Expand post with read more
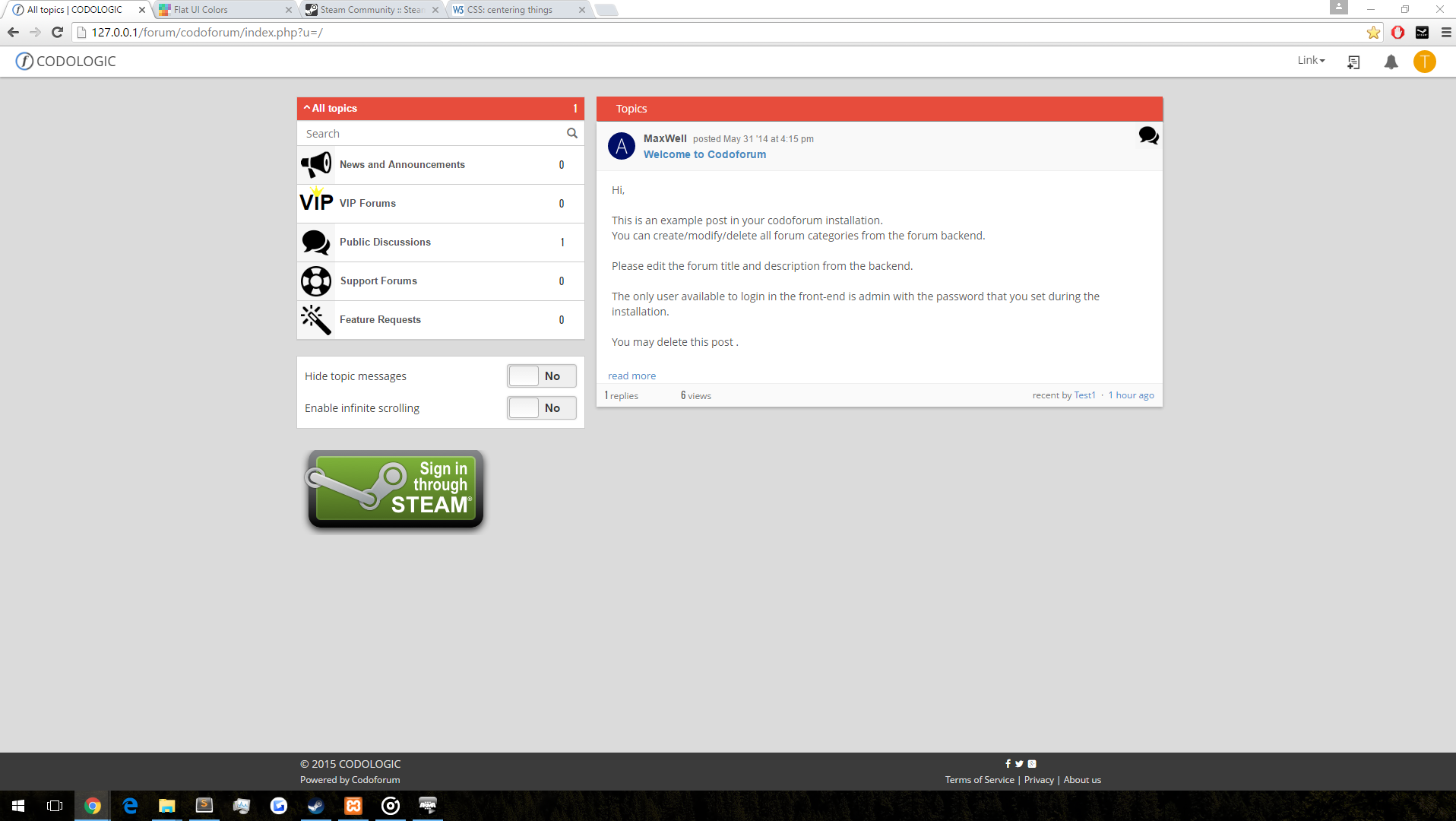The height and width of the screenshot is (821, 1456). tap(631, 376)
